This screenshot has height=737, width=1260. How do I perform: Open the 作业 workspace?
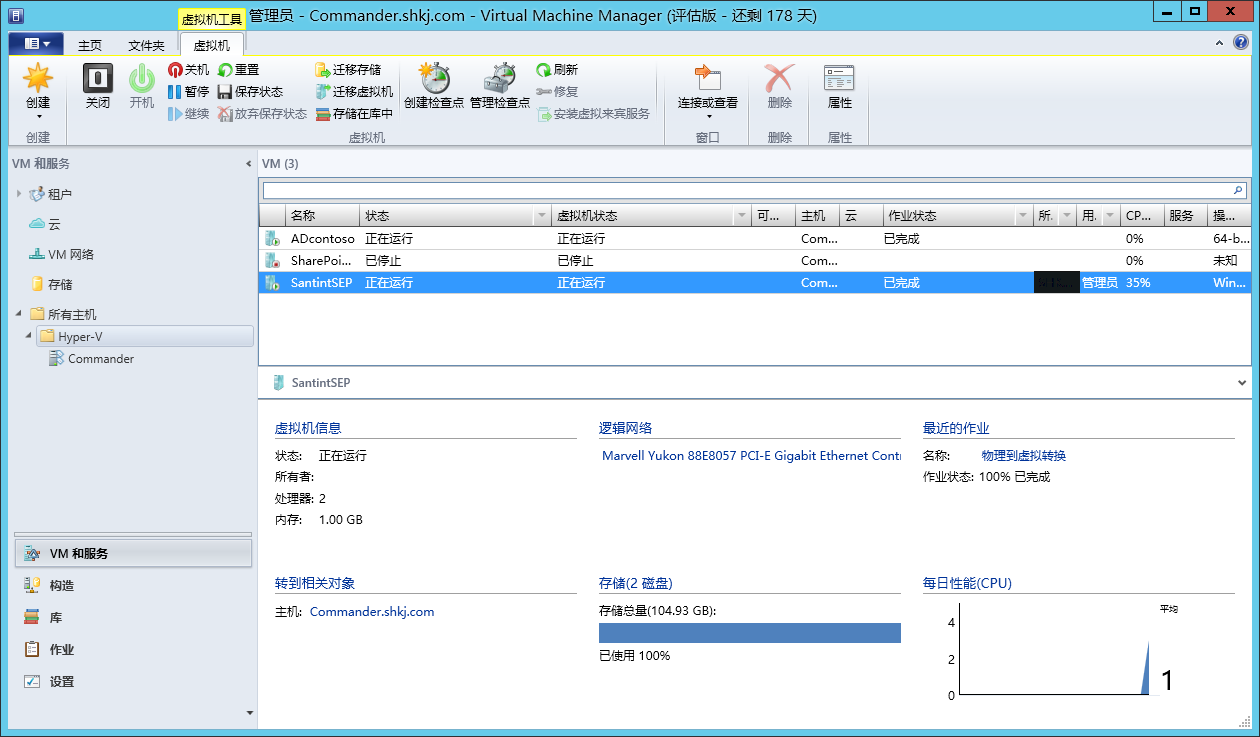point(133,650)
